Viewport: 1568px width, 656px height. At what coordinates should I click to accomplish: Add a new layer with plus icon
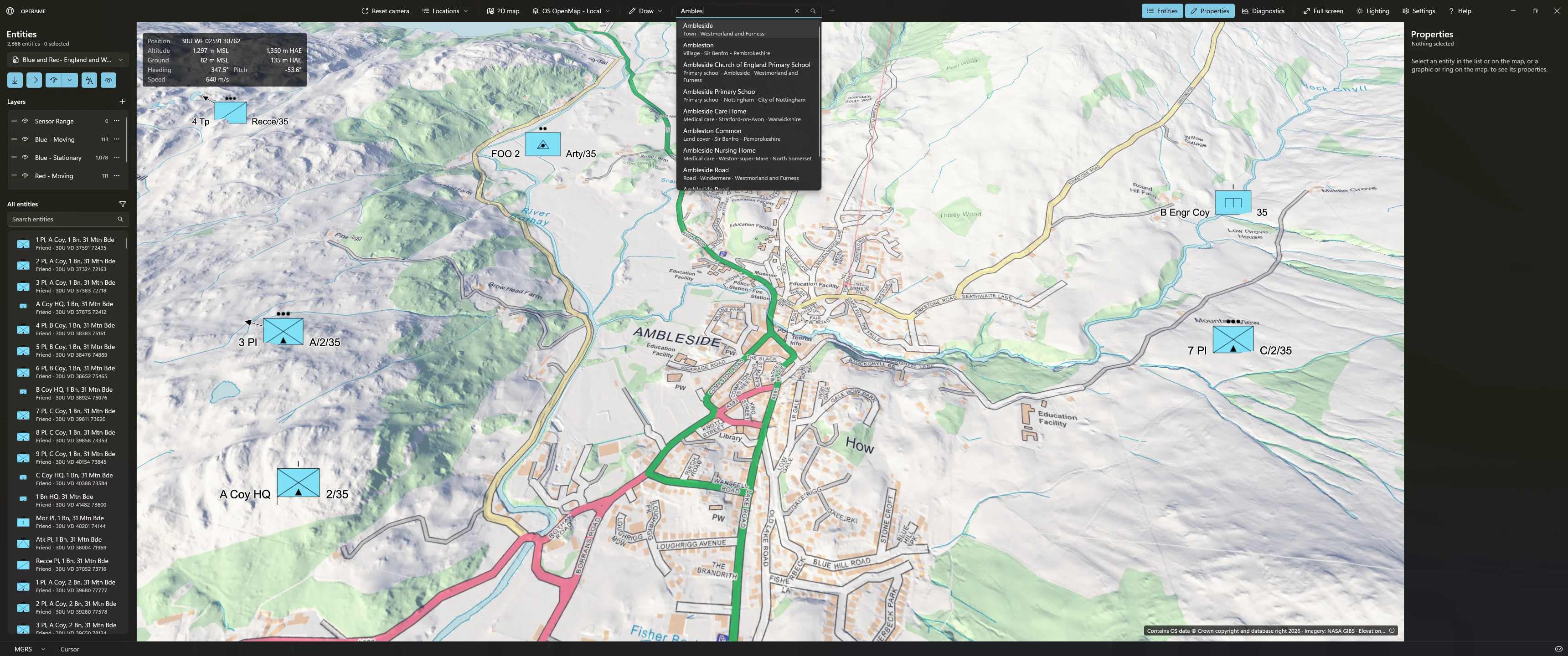122,102
